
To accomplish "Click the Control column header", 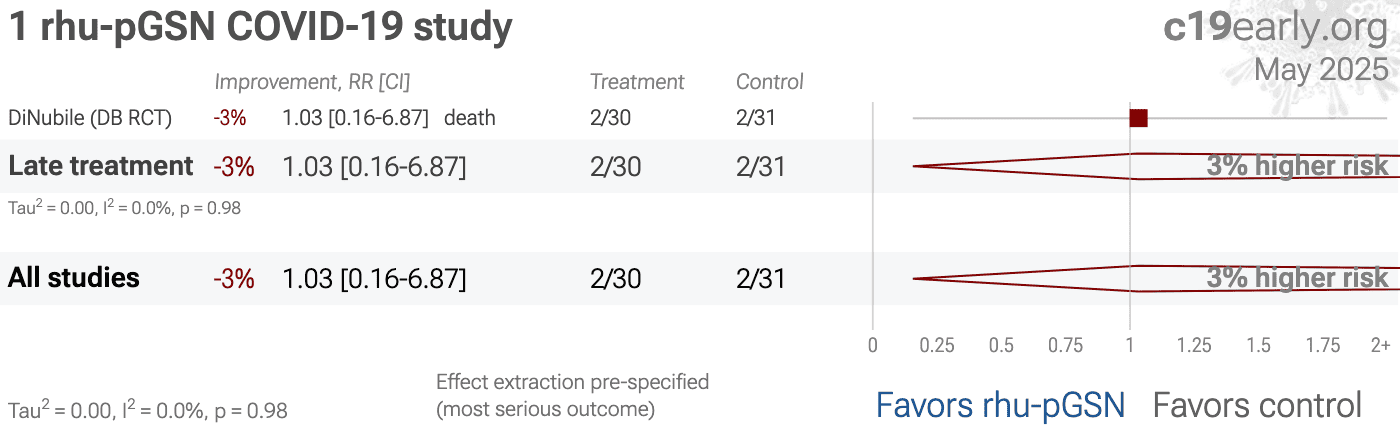I will click(x=770, y=82).
